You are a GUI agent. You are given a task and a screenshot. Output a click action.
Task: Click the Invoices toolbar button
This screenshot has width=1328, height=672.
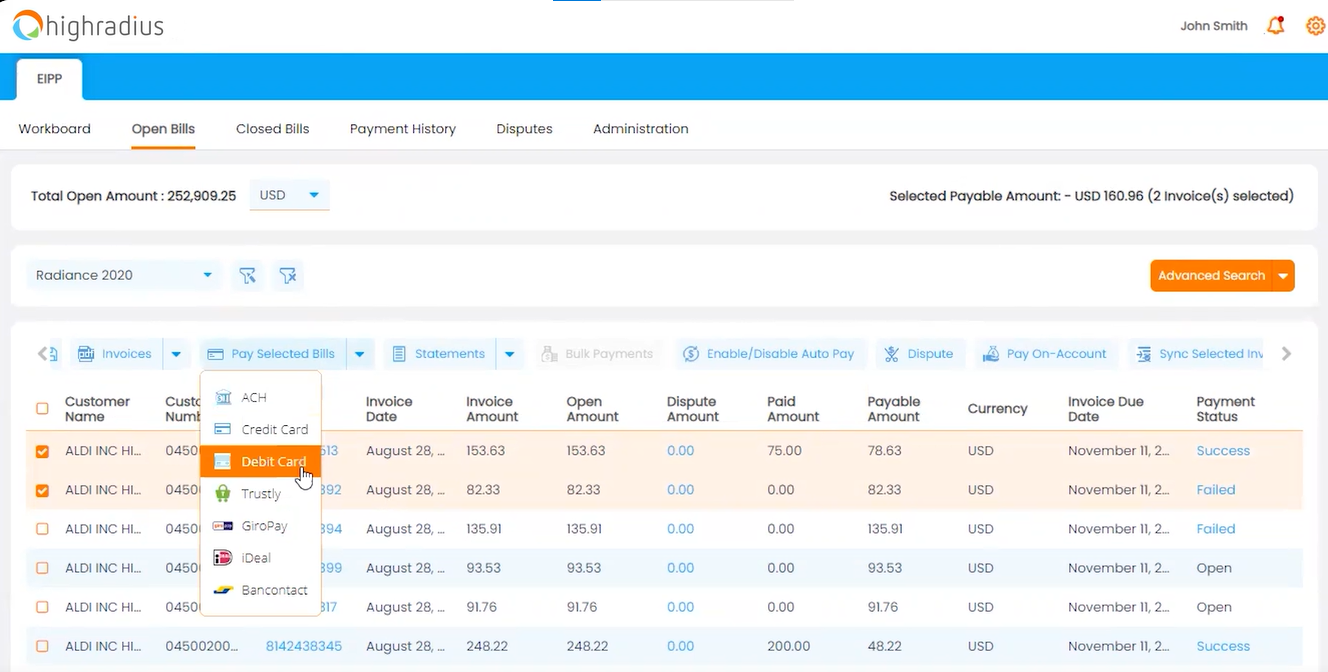click(x=114, y=354)
